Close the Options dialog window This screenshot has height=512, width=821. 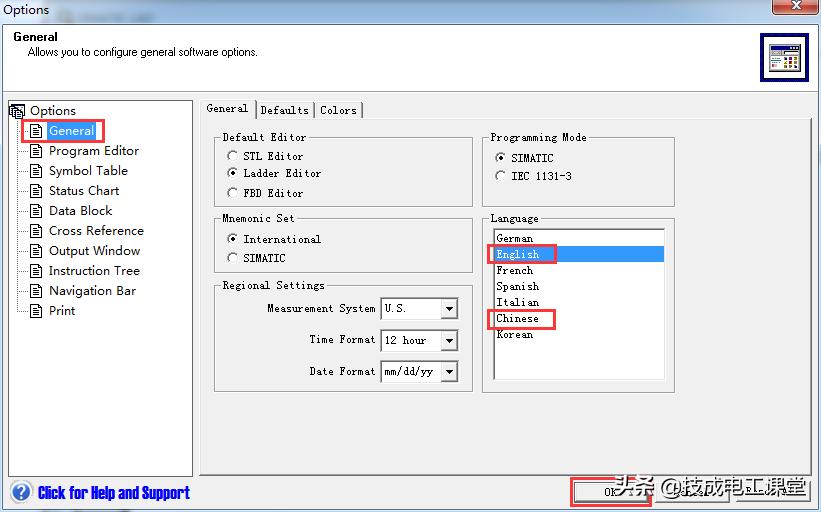click(796, 6)
